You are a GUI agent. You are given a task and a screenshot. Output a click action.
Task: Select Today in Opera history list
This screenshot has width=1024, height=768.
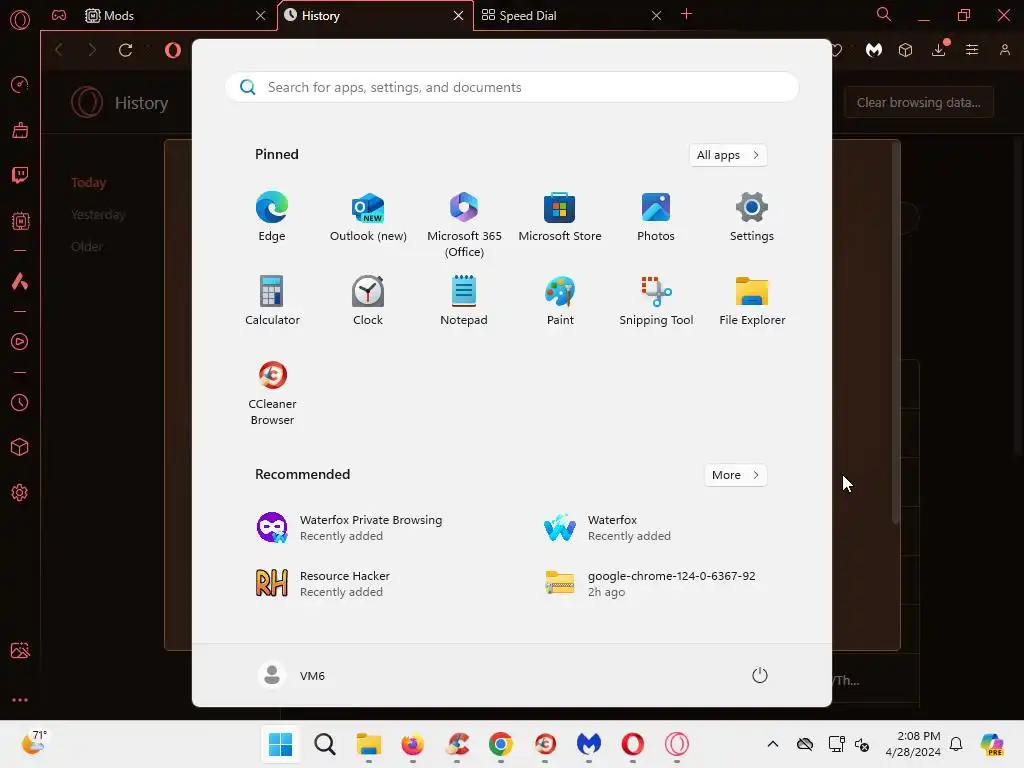click(x=89, y=183)
